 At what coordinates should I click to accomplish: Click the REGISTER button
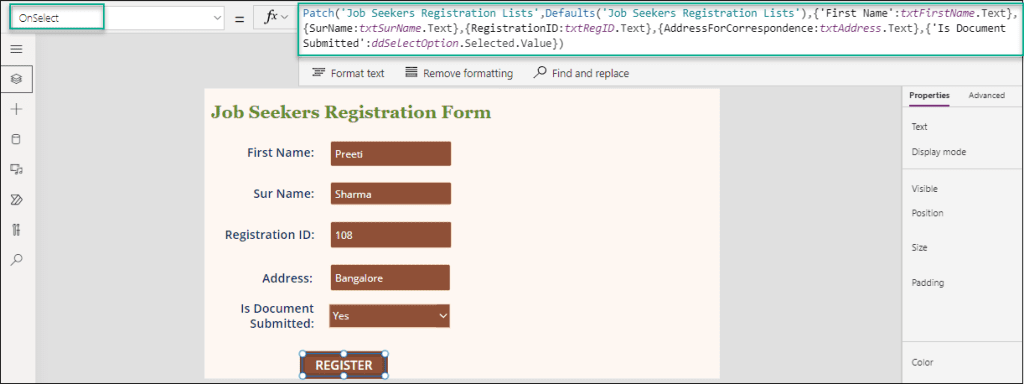[344, 366]
